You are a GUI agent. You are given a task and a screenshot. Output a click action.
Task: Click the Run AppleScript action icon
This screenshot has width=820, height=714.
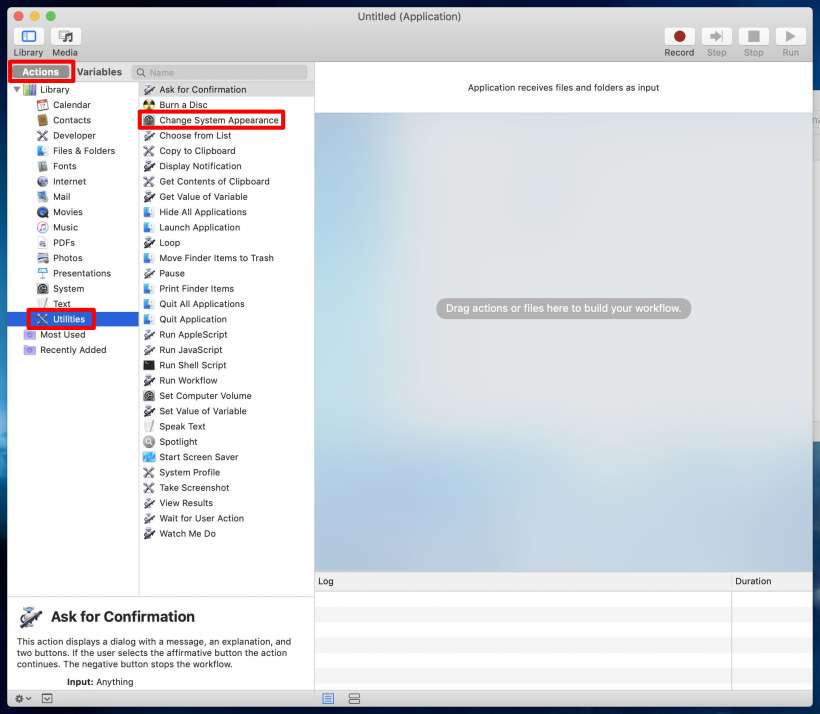[x=149, y=334]
